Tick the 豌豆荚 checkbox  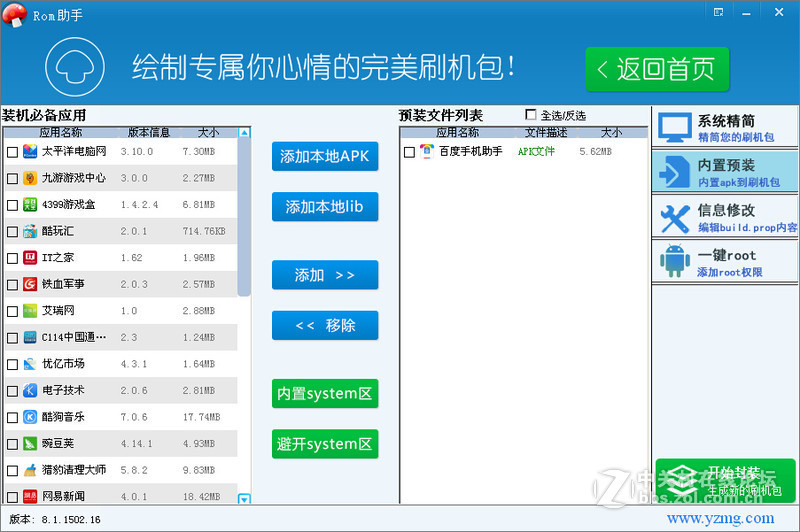click(12, 444)
